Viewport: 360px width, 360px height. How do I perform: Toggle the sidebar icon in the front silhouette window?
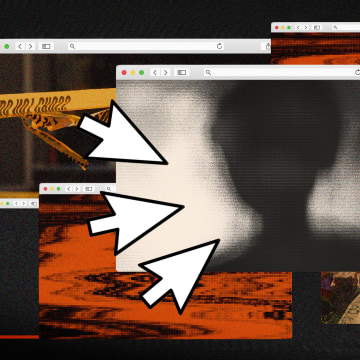(182, 72)
